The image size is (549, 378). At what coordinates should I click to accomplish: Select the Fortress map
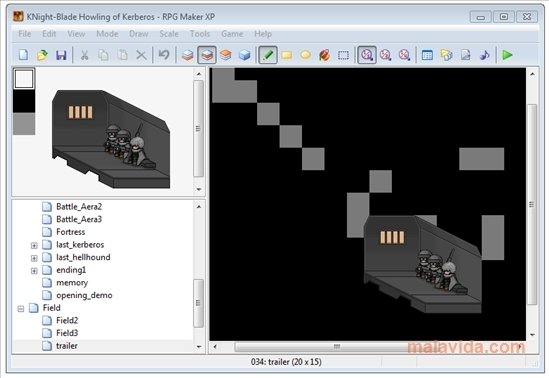tap(70, 232)
